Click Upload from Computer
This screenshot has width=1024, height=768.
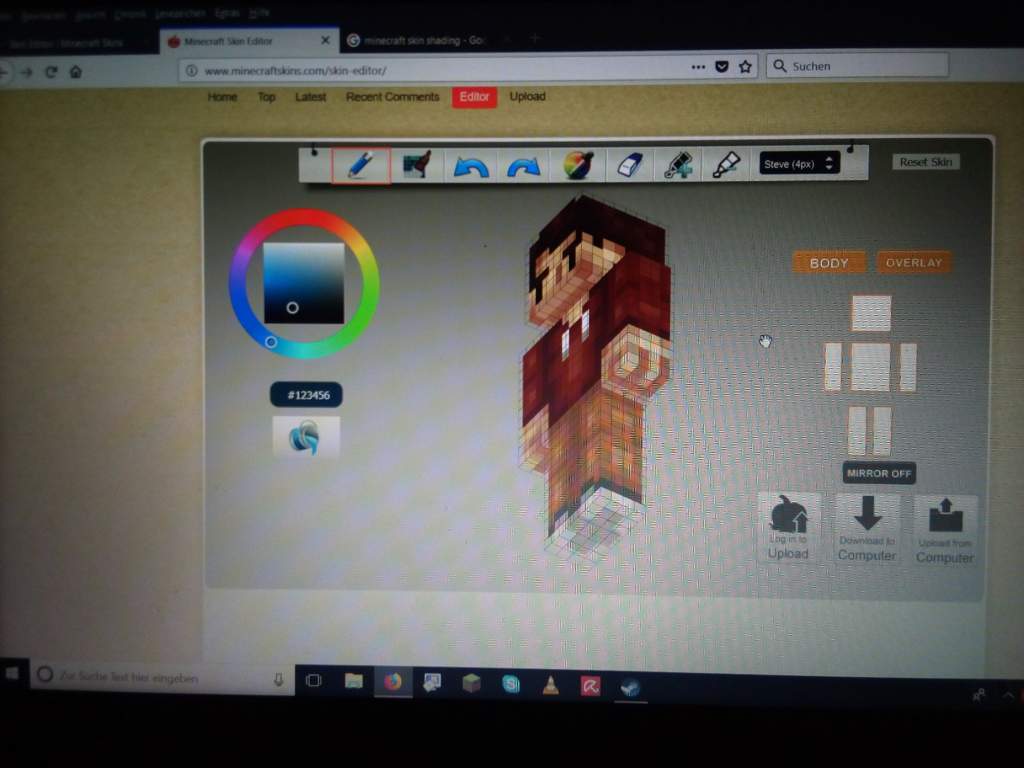tap(945, 530)
